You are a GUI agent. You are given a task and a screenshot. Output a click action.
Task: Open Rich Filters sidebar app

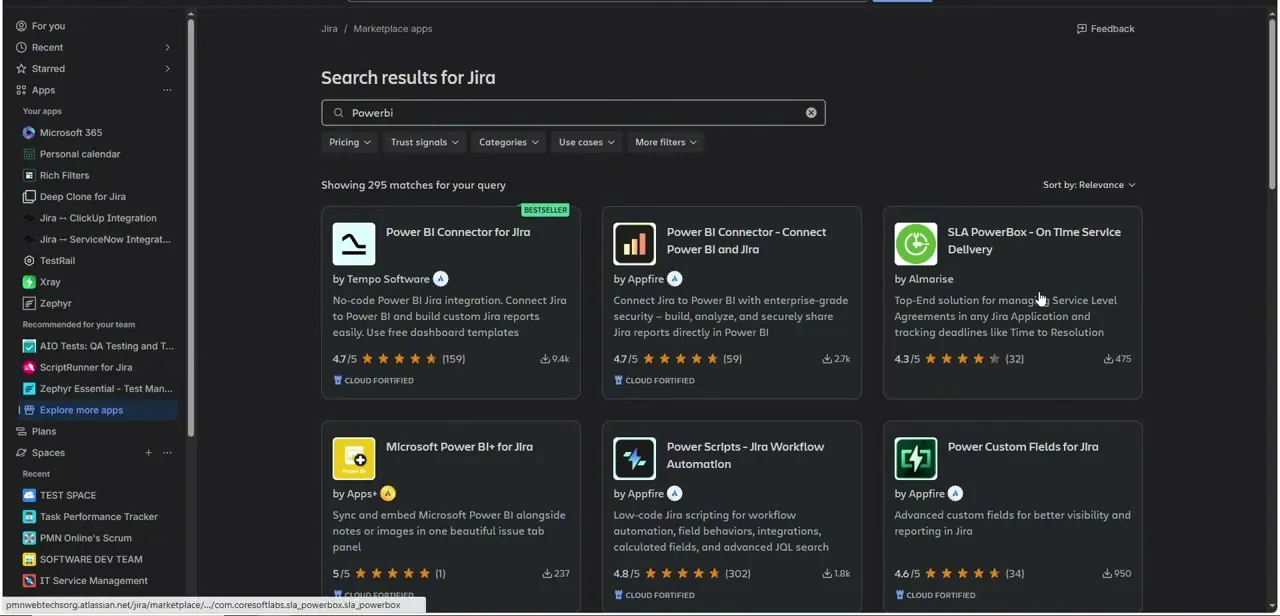tap(64, 175)
